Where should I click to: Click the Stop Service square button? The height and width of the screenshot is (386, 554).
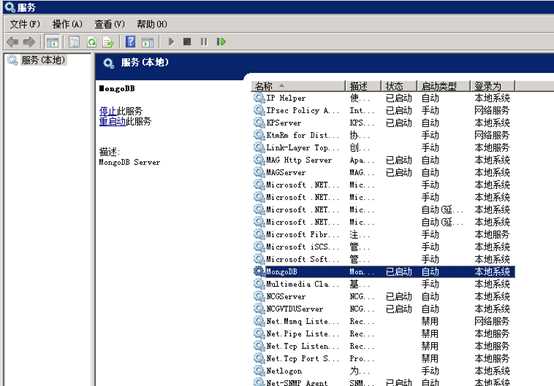pos(187,42)
